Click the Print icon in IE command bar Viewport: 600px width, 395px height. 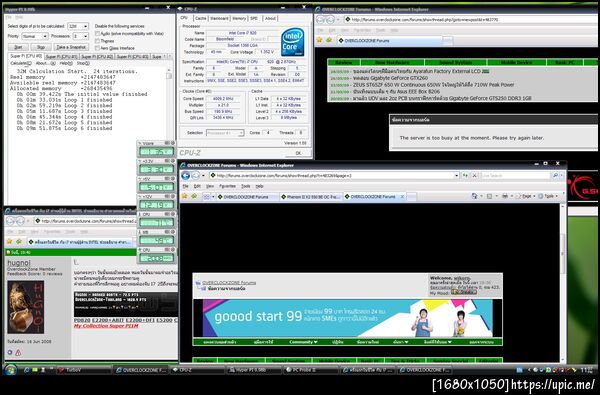[x=505, y=196]
